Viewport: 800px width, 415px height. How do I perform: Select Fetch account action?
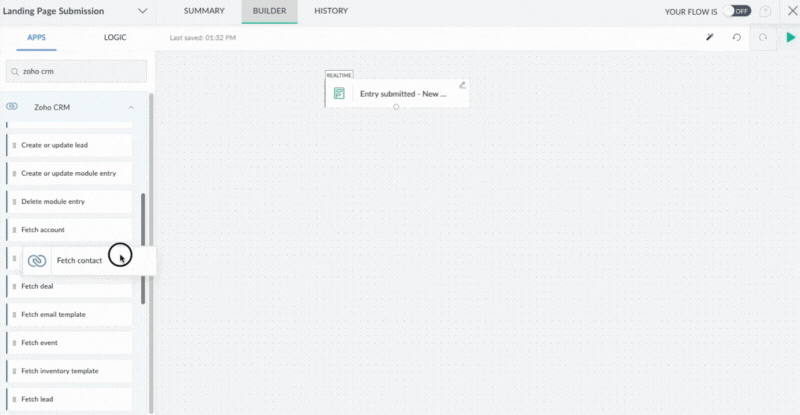click(x=69, y=230)
